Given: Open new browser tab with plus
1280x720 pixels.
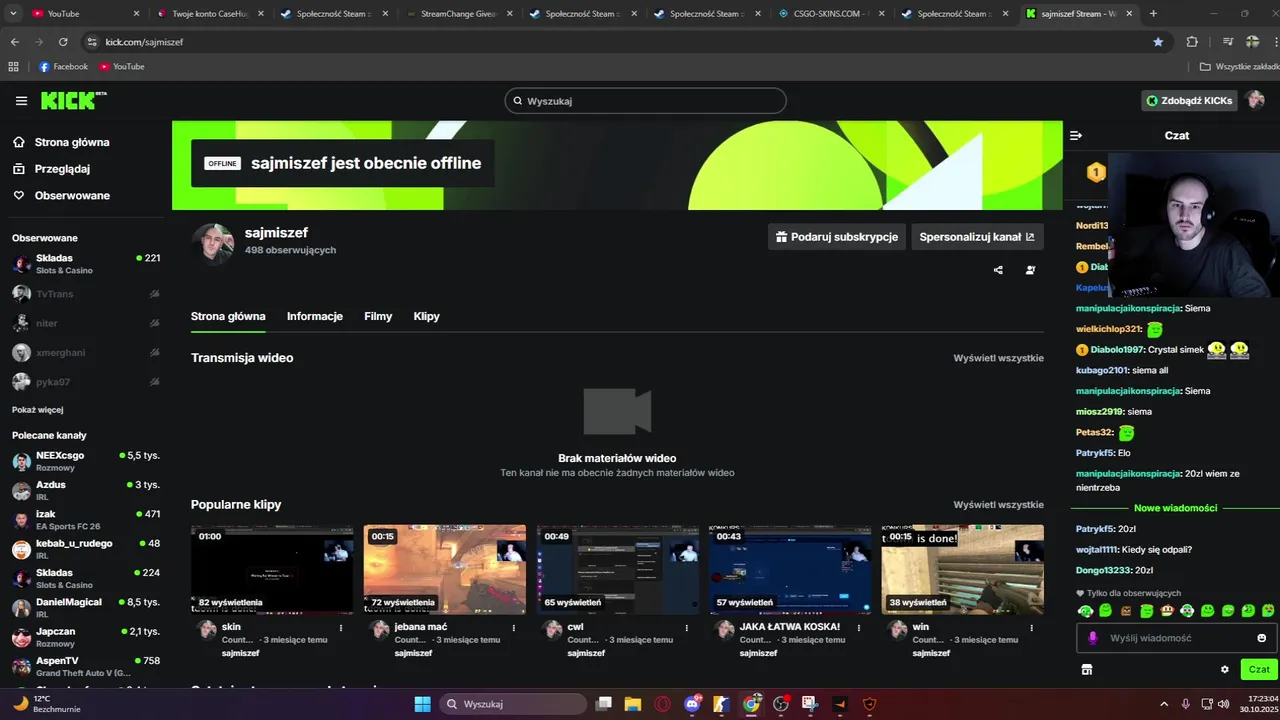Looking at the screenshot, I should [1153, 14].
